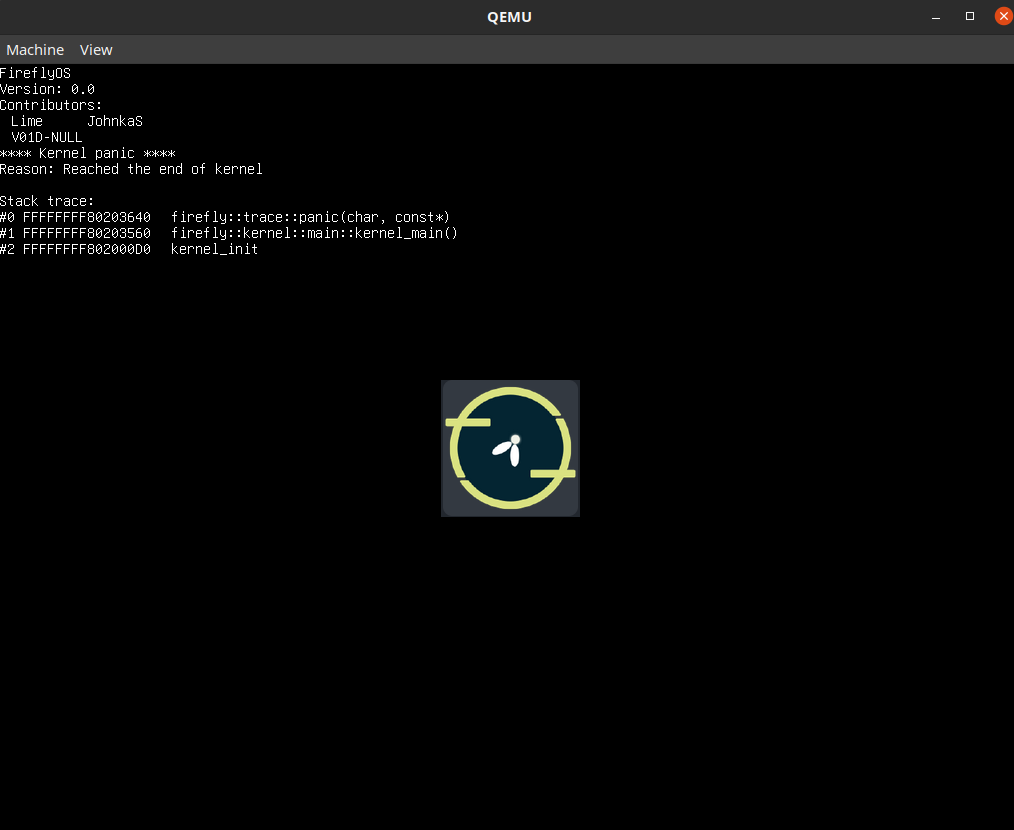This screenshot has height=830, width=1014.
Task: Close the QEMU window
Action: tap(1003, 16)
